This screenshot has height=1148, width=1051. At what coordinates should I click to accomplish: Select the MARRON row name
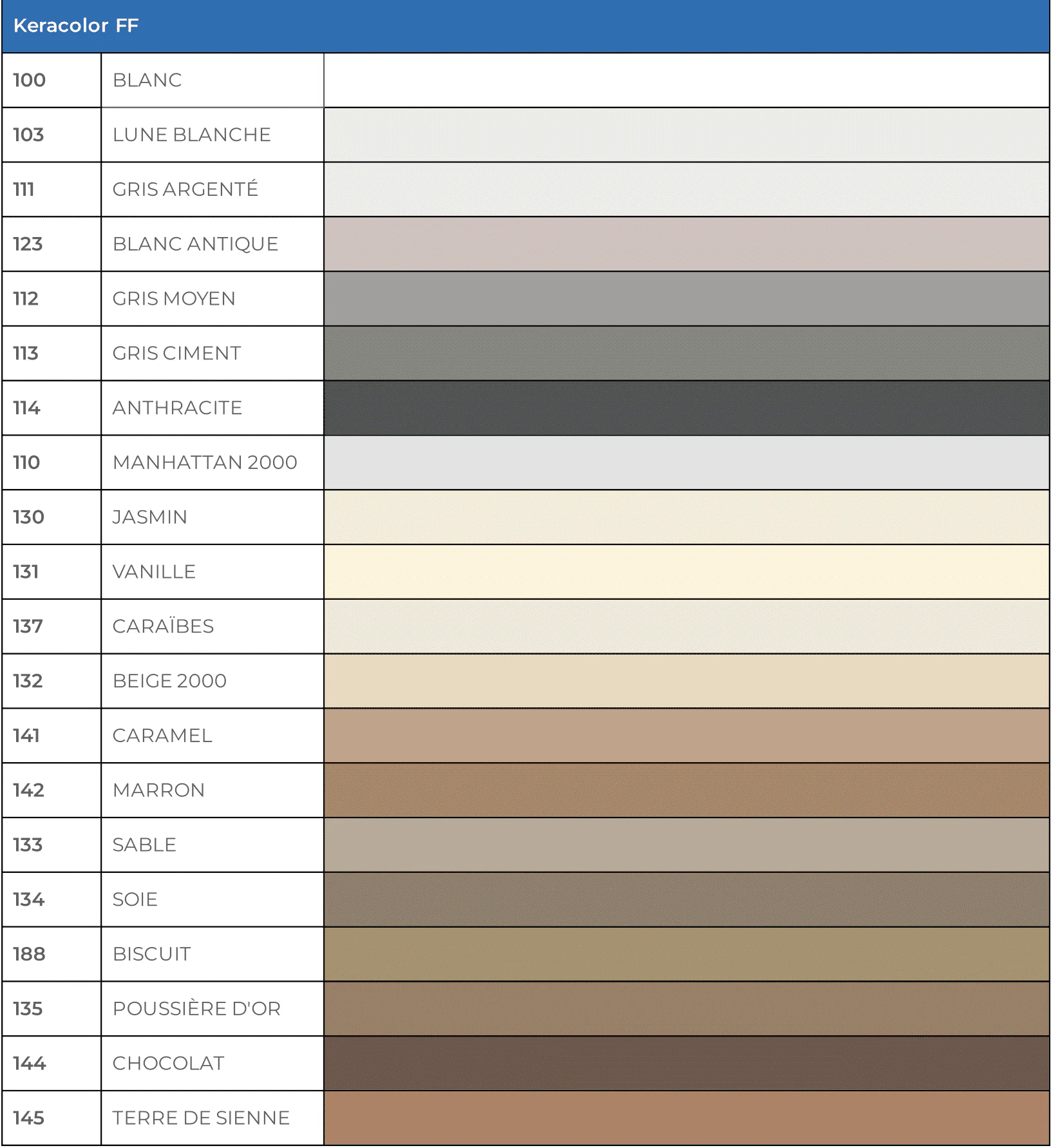pyautogui.click(x=158, y=790)
